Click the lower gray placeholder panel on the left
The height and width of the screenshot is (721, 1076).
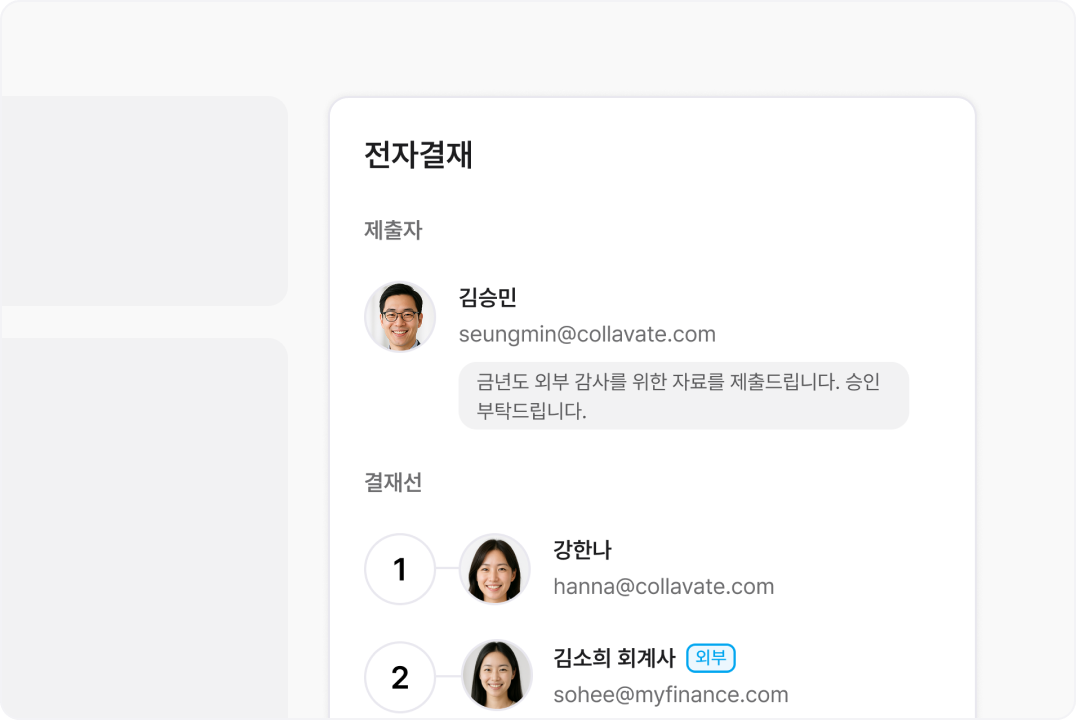coord(144,528)
